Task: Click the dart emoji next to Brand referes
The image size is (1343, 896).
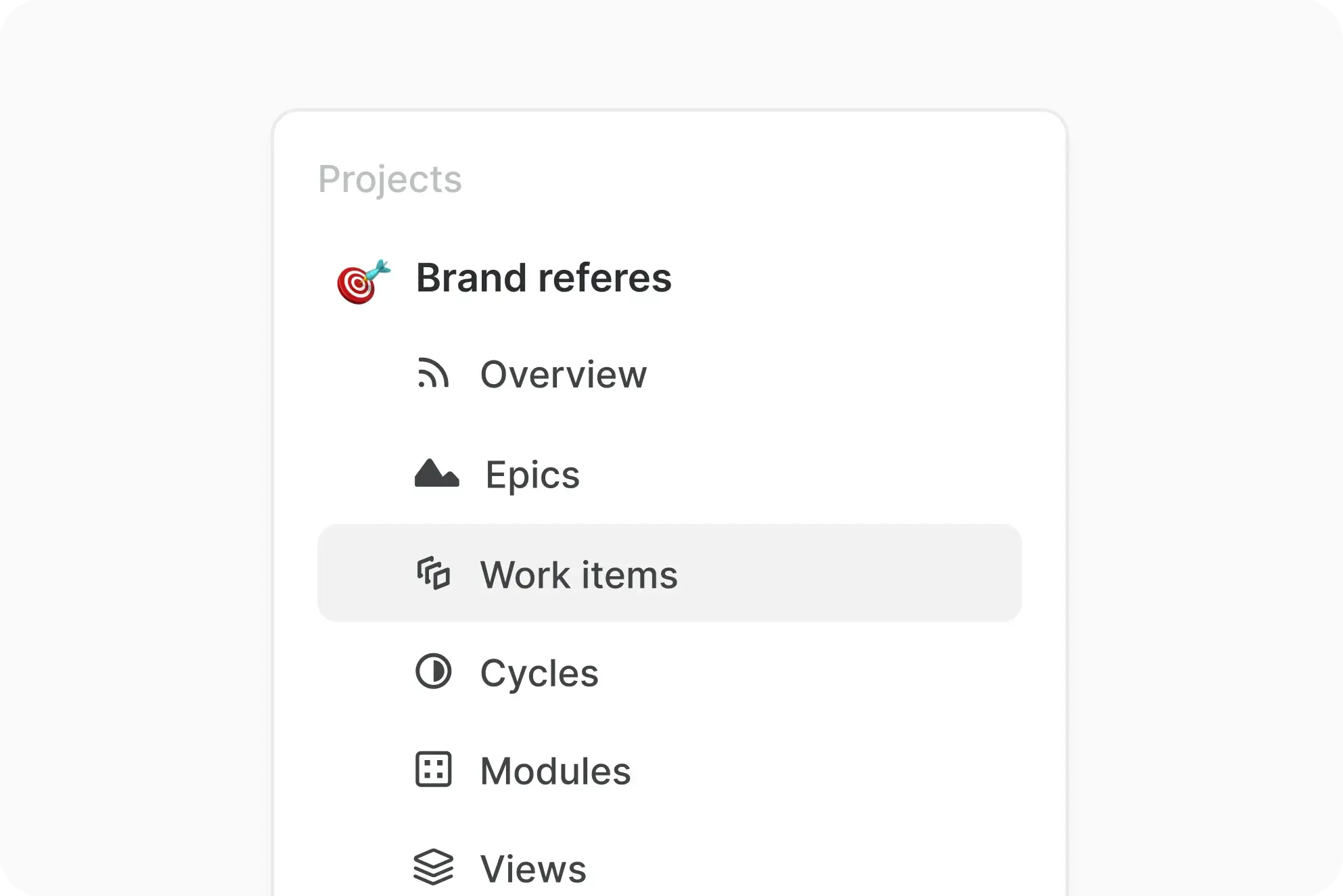Action: (363, 279)
